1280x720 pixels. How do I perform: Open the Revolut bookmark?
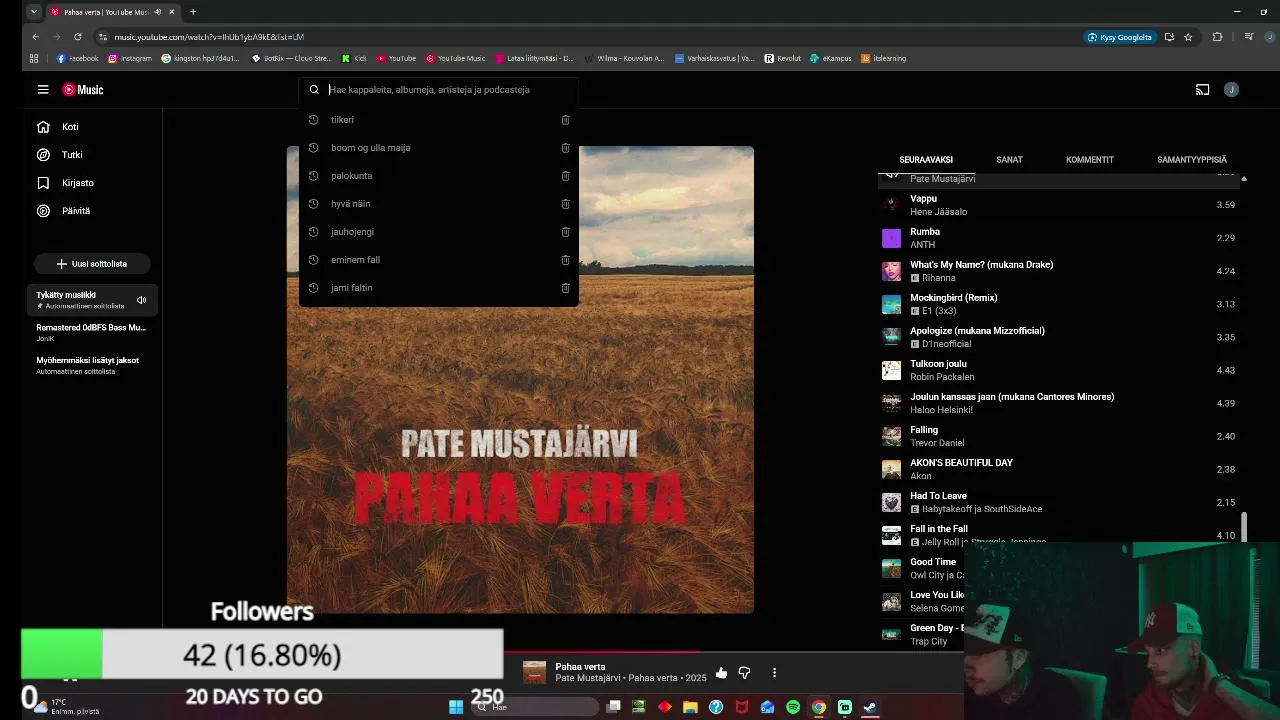click(783, 59)
